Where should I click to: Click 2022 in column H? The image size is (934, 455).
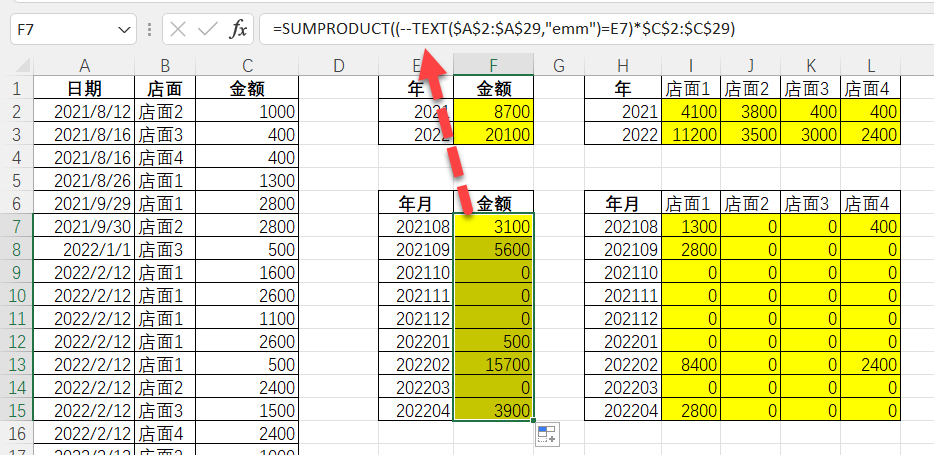(622, 134)
